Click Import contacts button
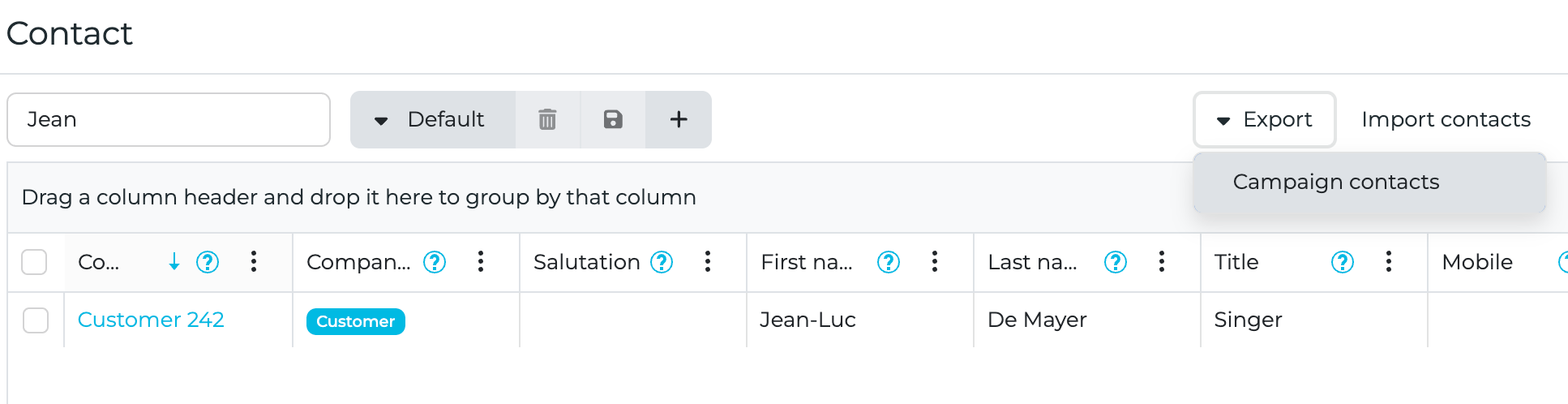The height and width of the screenshot is (404, 1568). tap(1446, 119)
